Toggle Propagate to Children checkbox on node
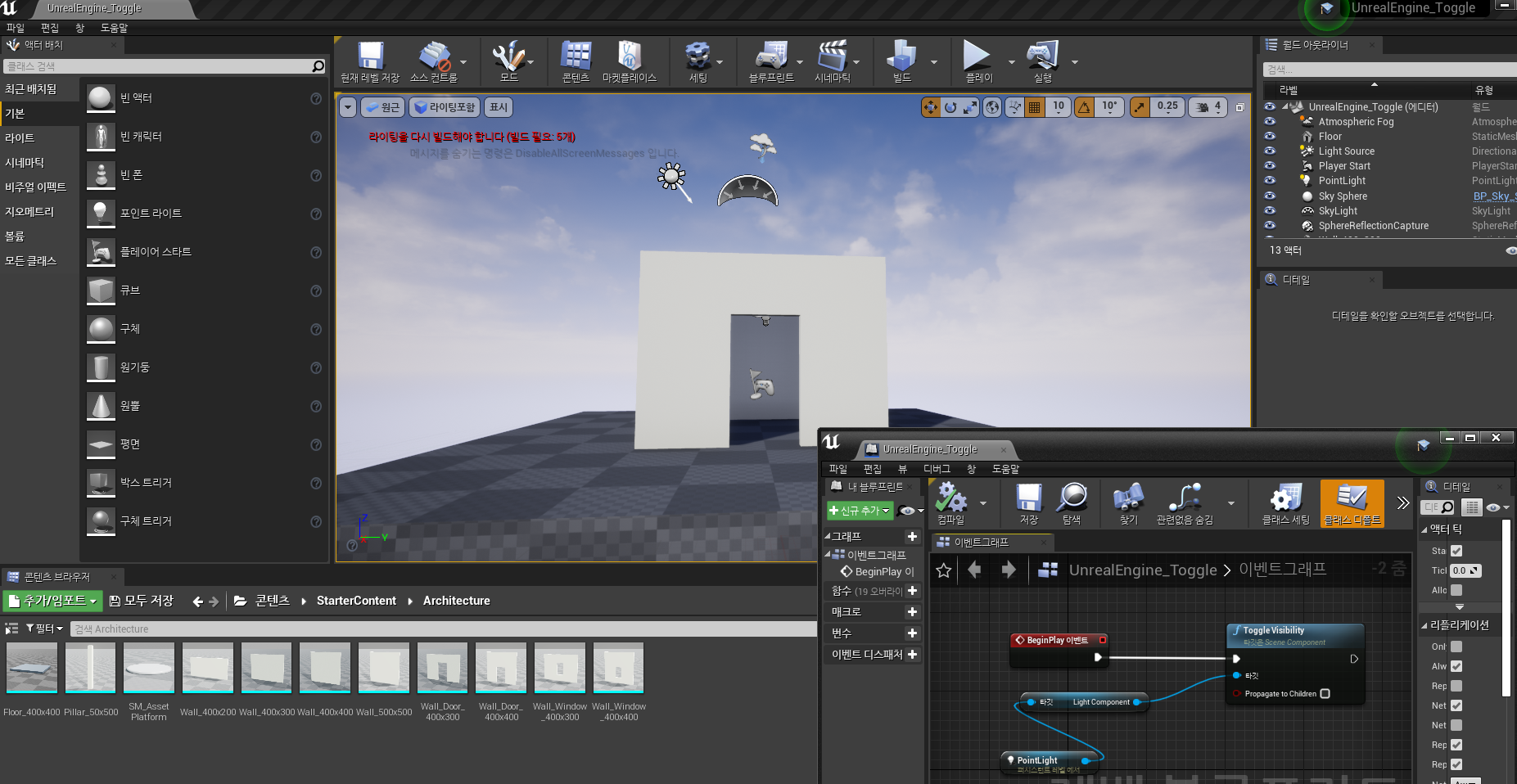This screenshot has height=784, width=1517. 1325,694
